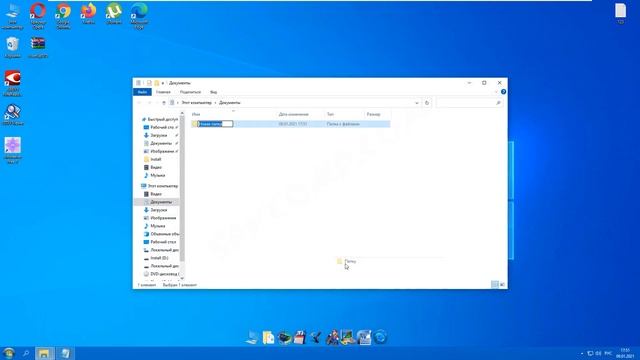Open the volume control in system tray
The image size is (640, 360).
598,353
